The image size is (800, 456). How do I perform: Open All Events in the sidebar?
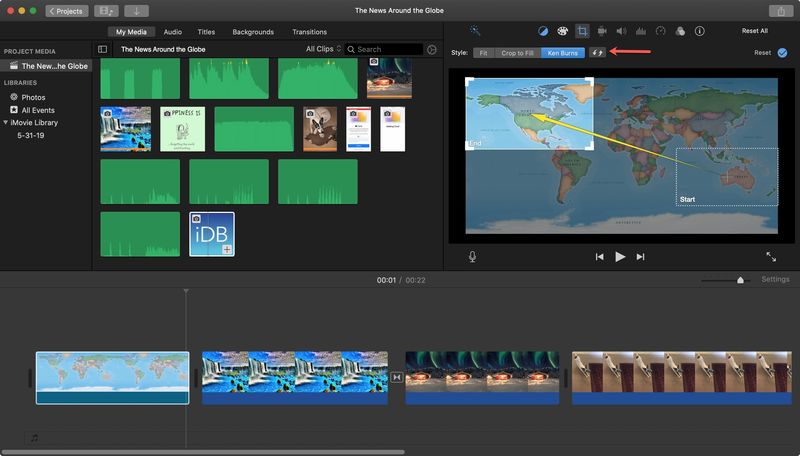tap(38, 110)
